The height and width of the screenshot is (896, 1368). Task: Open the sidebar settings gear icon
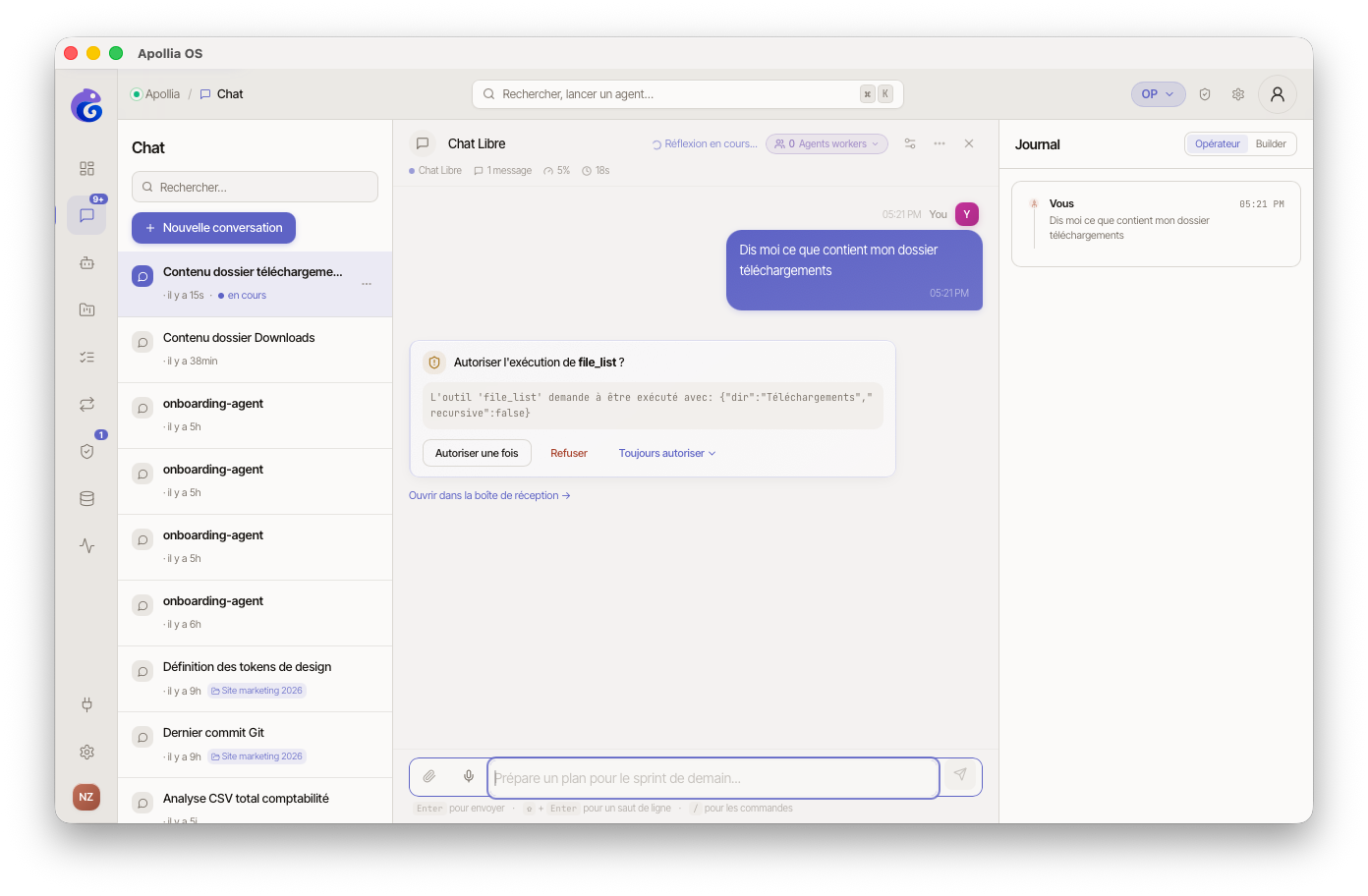[86, 752]
